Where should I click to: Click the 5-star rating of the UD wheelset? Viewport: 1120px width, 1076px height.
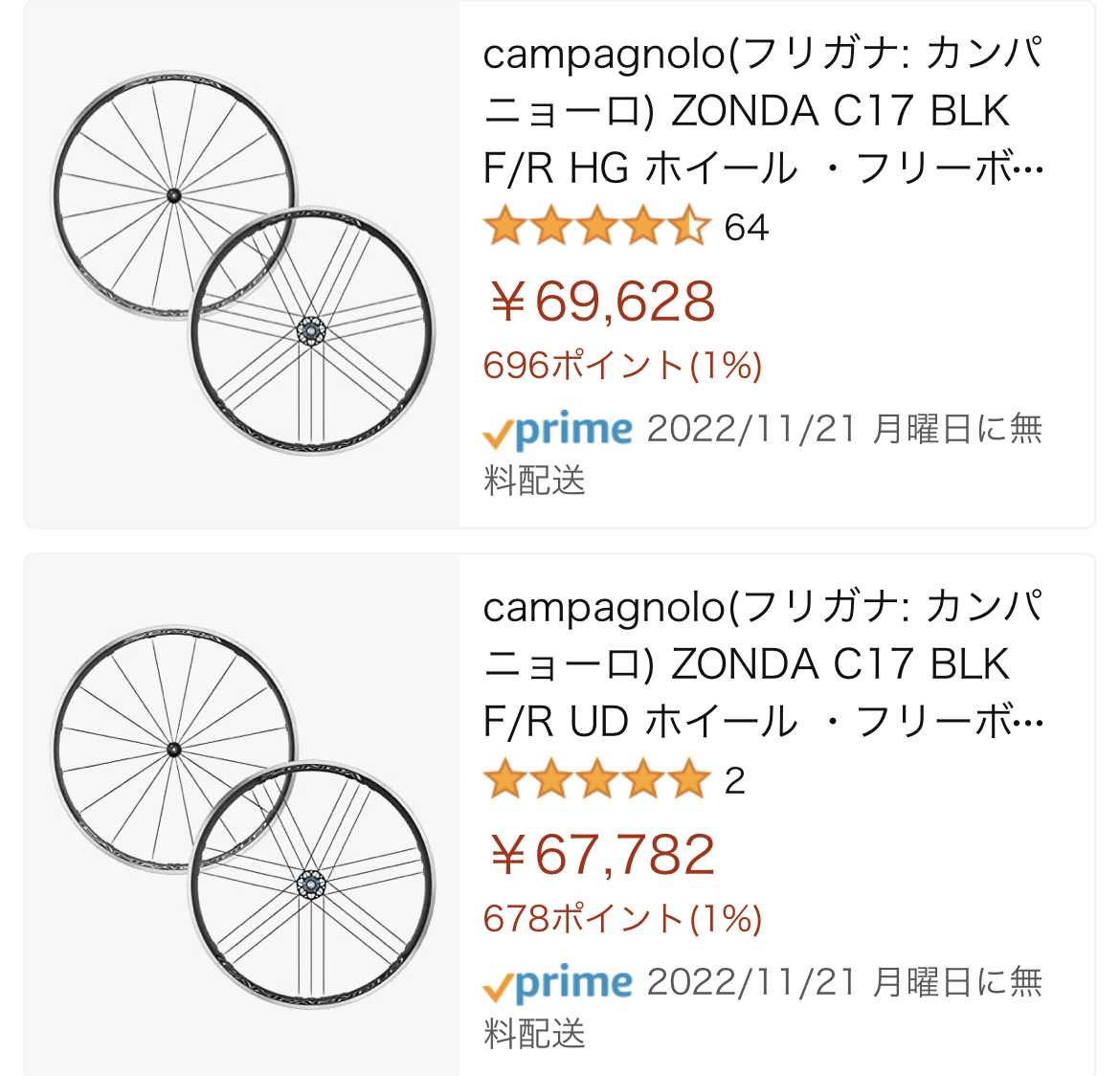(595, 781)
